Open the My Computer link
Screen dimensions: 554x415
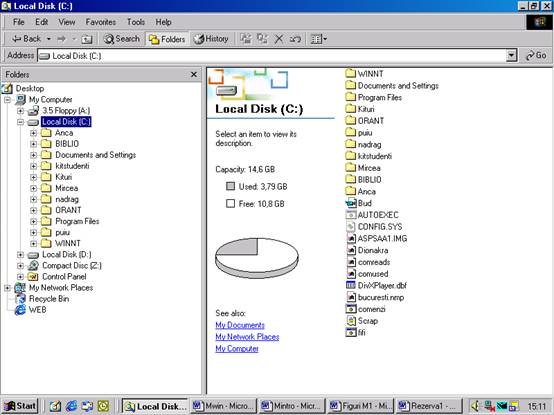click(237, 349)
